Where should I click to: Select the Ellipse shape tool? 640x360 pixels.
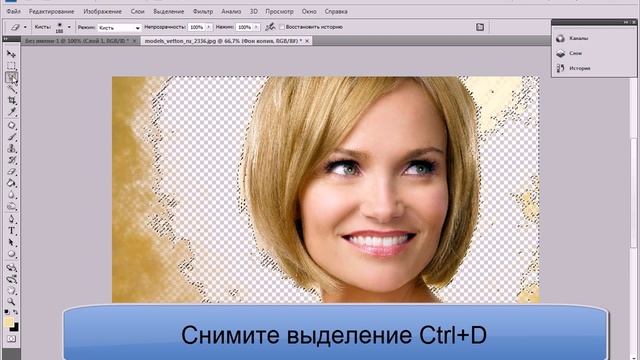click(x=11, y=254)
